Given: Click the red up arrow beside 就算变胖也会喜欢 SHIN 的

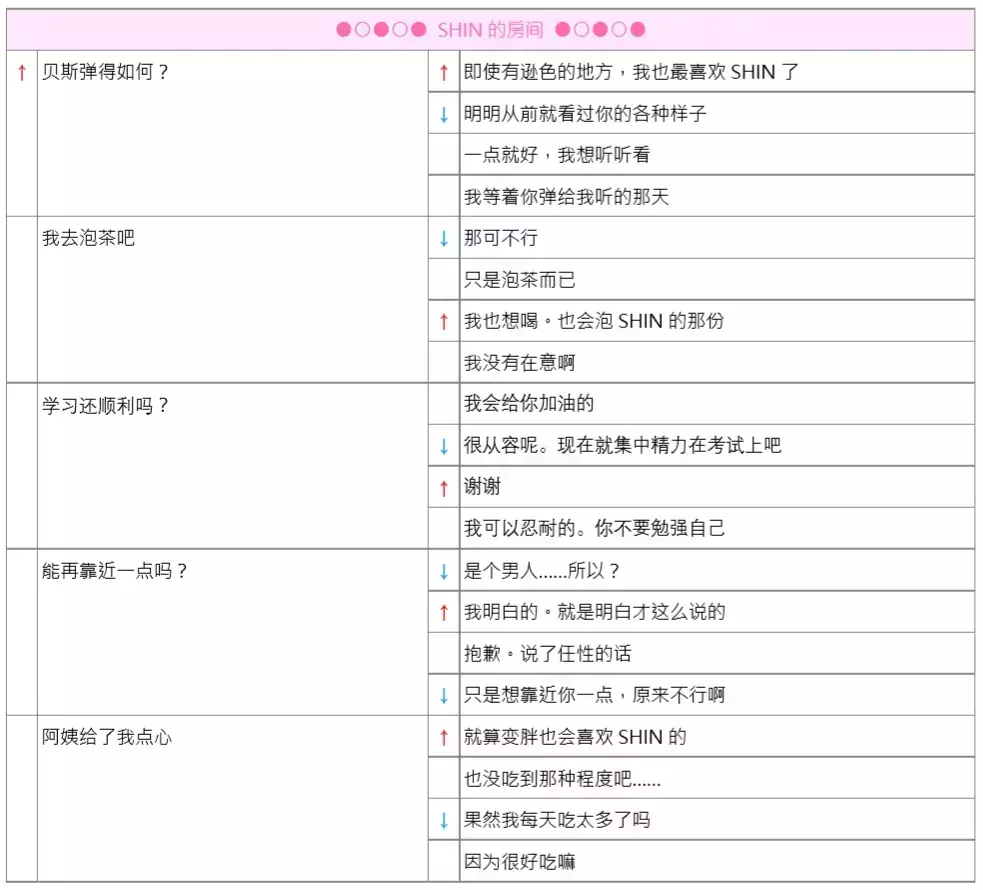Looking at the screenshot, I should (444, 737).
